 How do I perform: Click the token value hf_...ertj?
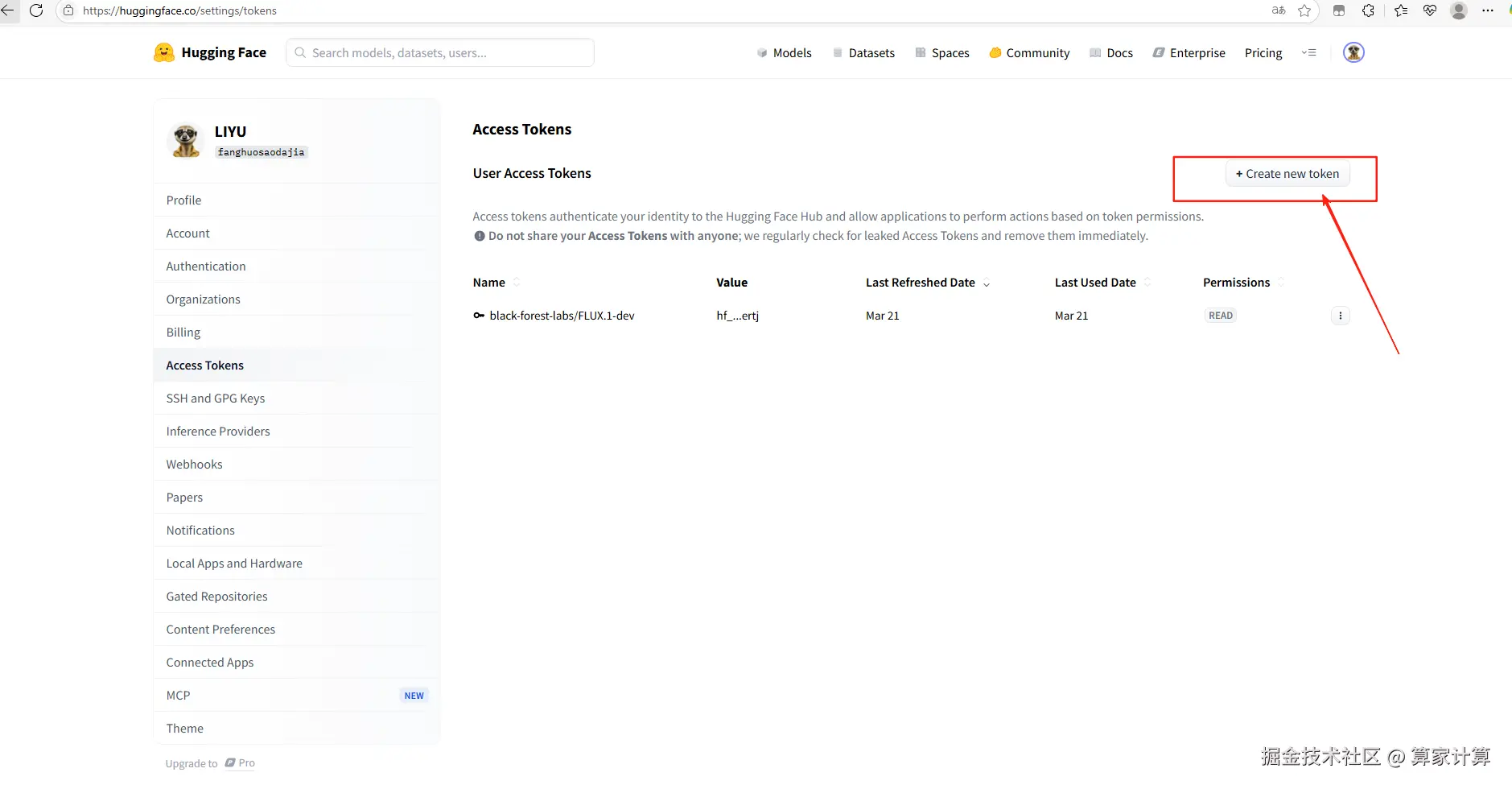tap(738, 316)
